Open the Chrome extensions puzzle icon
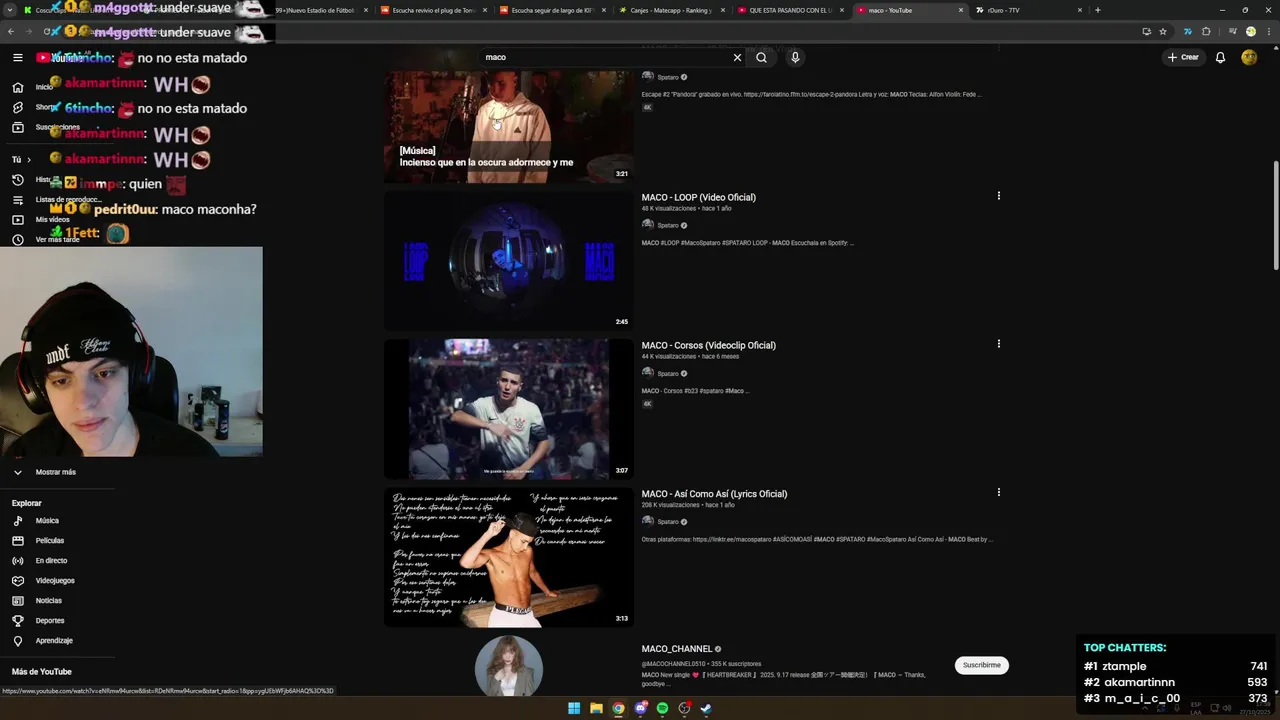The image size is (1280, 720). [1206, 31]
